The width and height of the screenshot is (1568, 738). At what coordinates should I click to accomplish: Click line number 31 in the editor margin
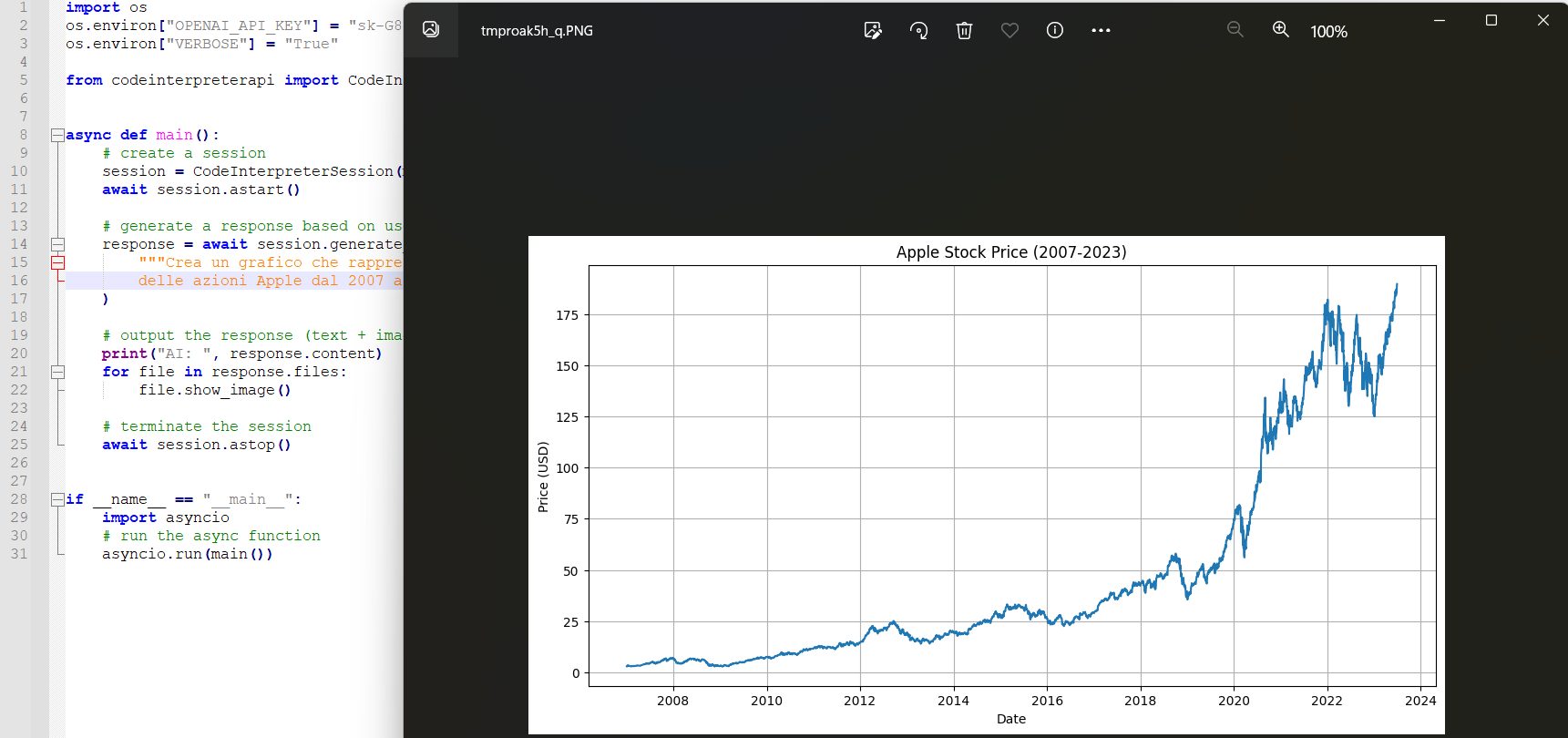click(x=19, y=554)
